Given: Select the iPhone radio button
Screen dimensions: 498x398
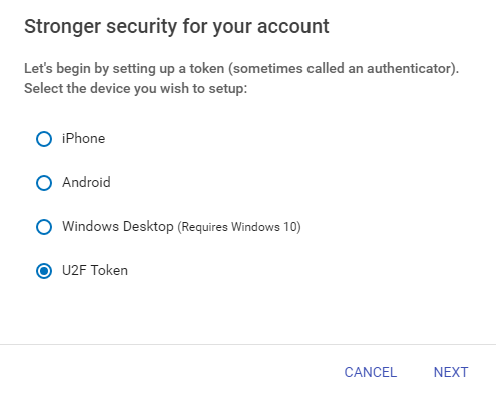Looking at the screenshot, I should (x=44, y=139).
